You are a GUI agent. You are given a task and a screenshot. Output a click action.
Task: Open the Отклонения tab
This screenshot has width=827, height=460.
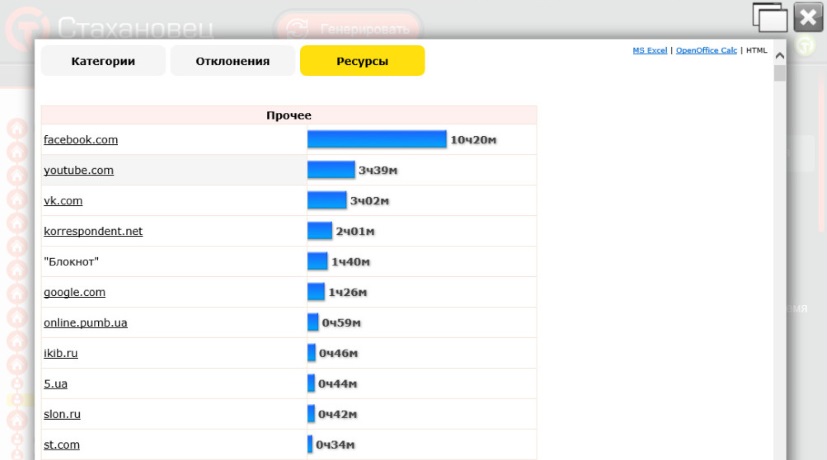(x=233, y=61)
